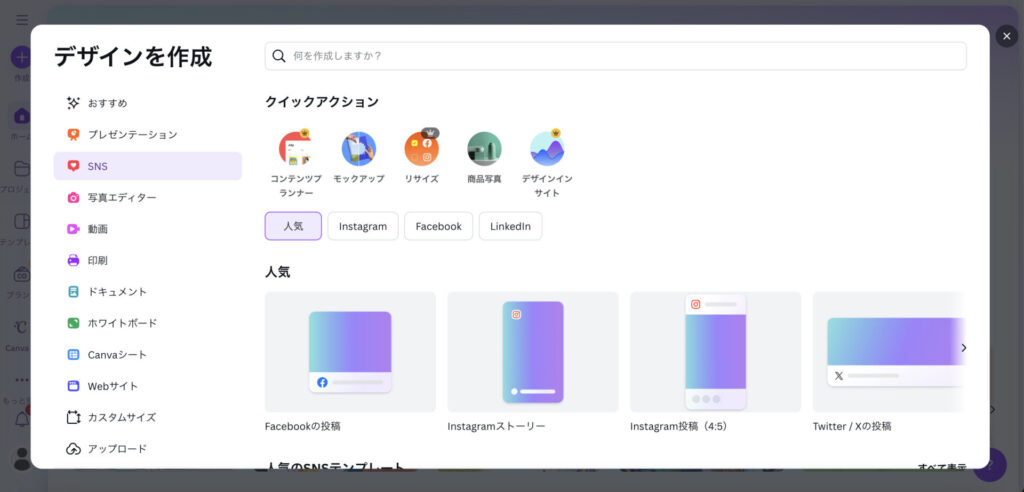Select the 動画 category

pos(98,229)
